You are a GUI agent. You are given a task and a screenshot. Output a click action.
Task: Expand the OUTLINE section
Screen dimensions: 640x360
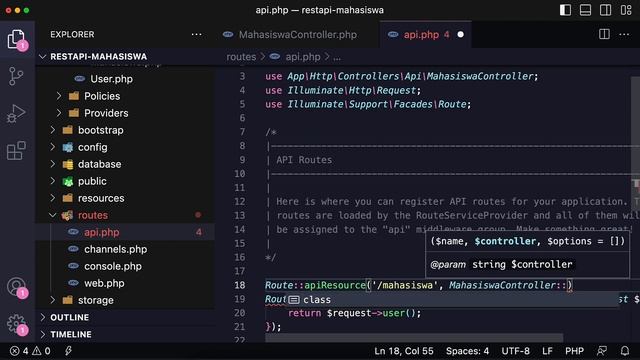pos(69,317)
